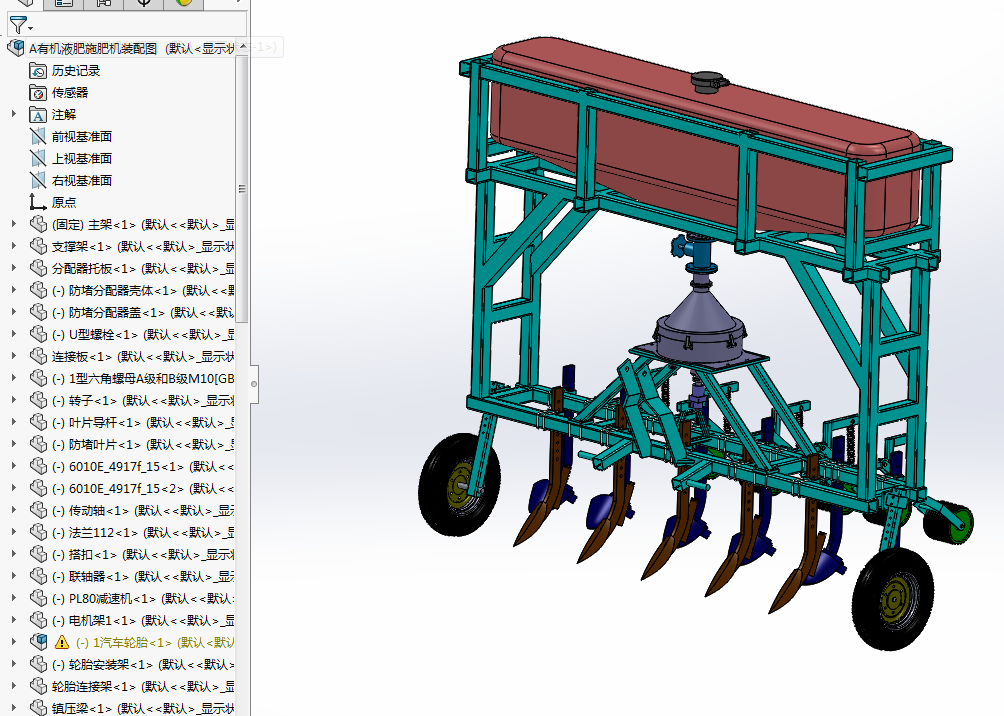Click the 支撑架<1> part icon
1004x716 pixels.
tap(38, 246)
